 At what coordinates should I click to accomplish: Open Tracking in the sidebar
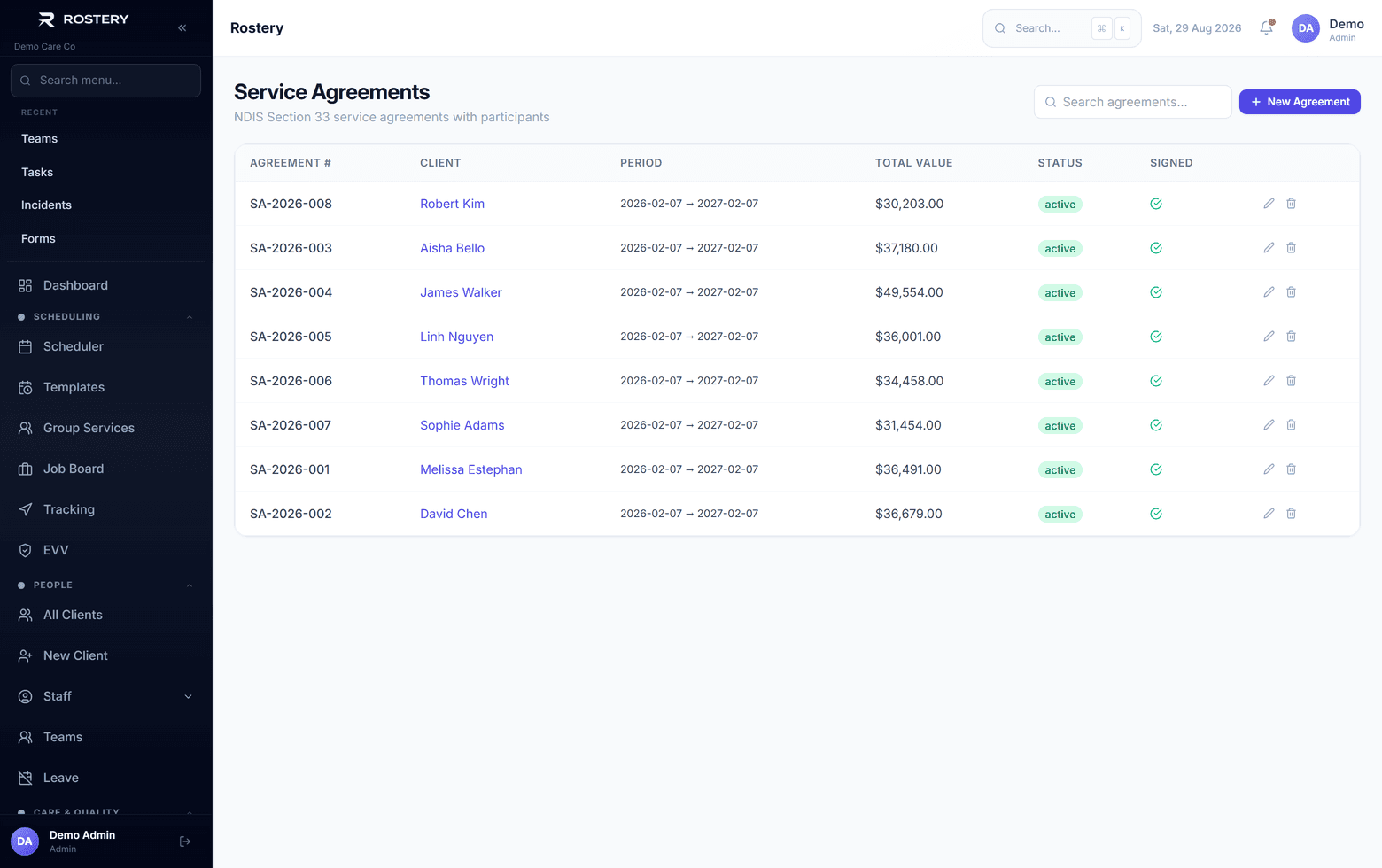[x=105, y=509]
